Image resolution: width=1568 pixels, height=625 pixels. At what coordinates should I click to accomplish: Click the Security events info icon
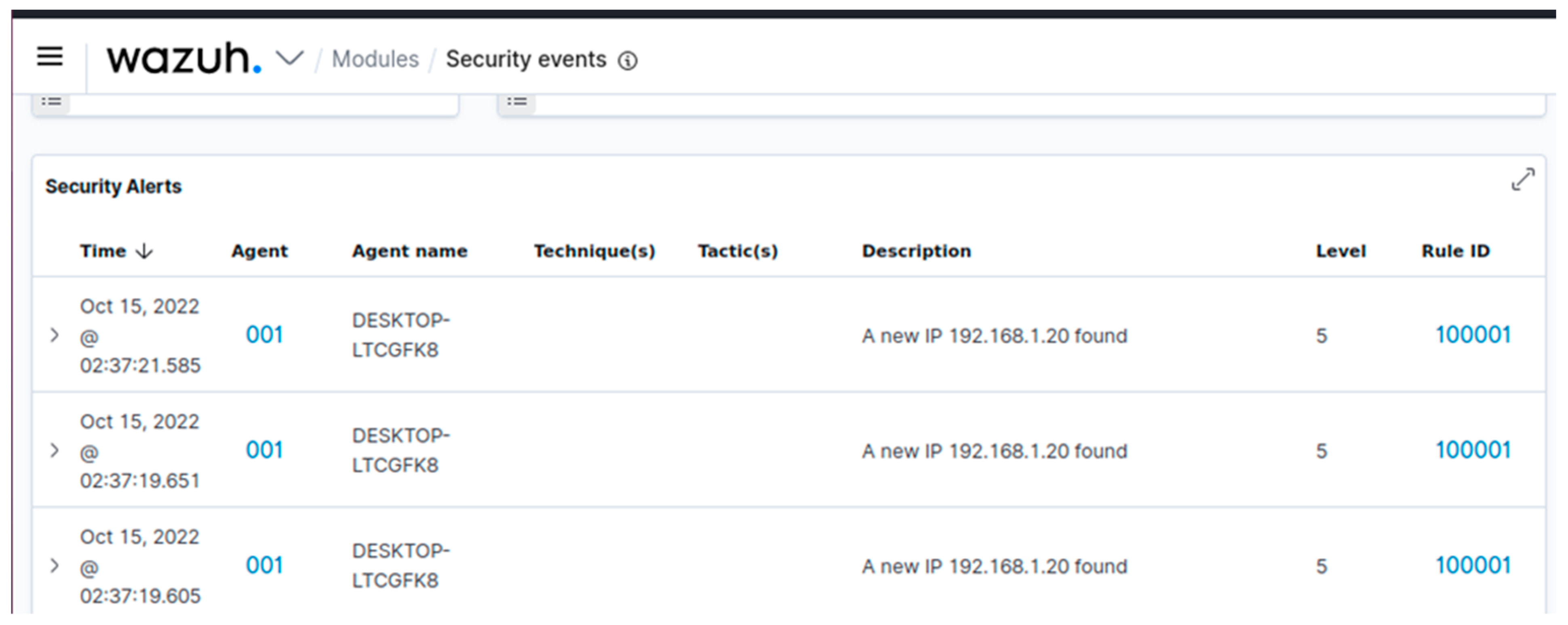pos(628,61)
